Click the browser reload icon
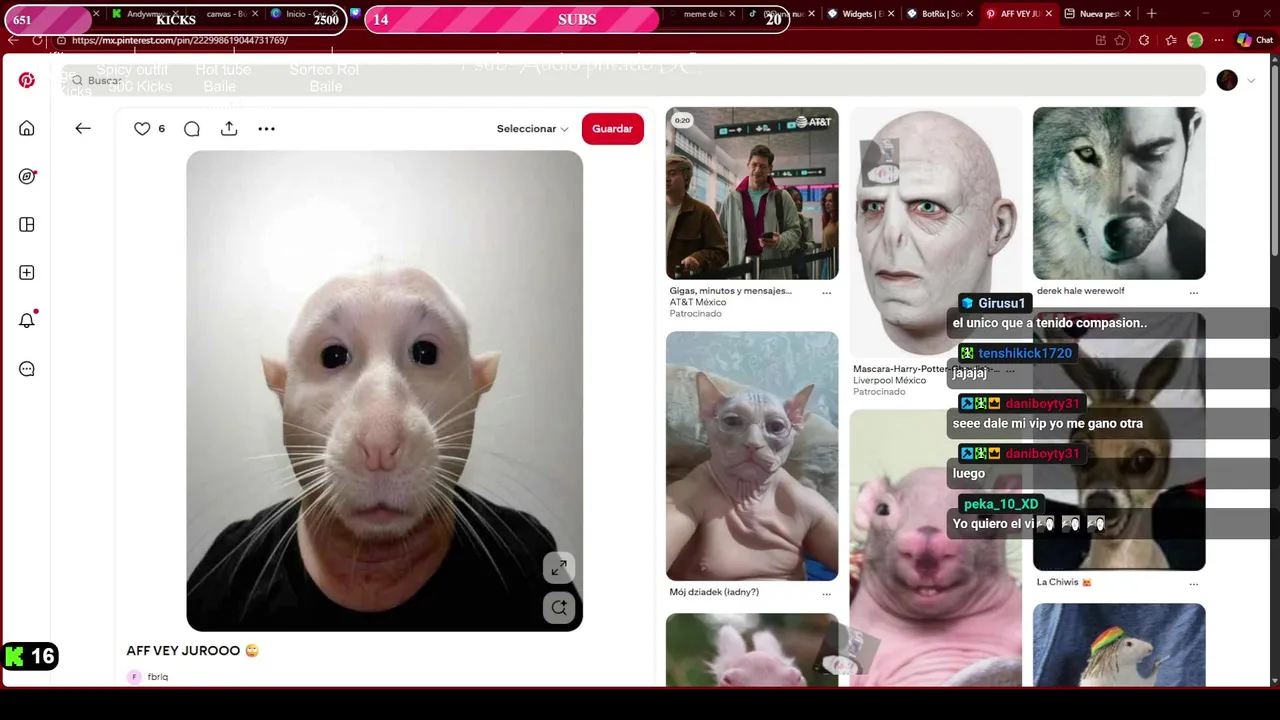This screenshot has height=720, width=1280. 38,40
